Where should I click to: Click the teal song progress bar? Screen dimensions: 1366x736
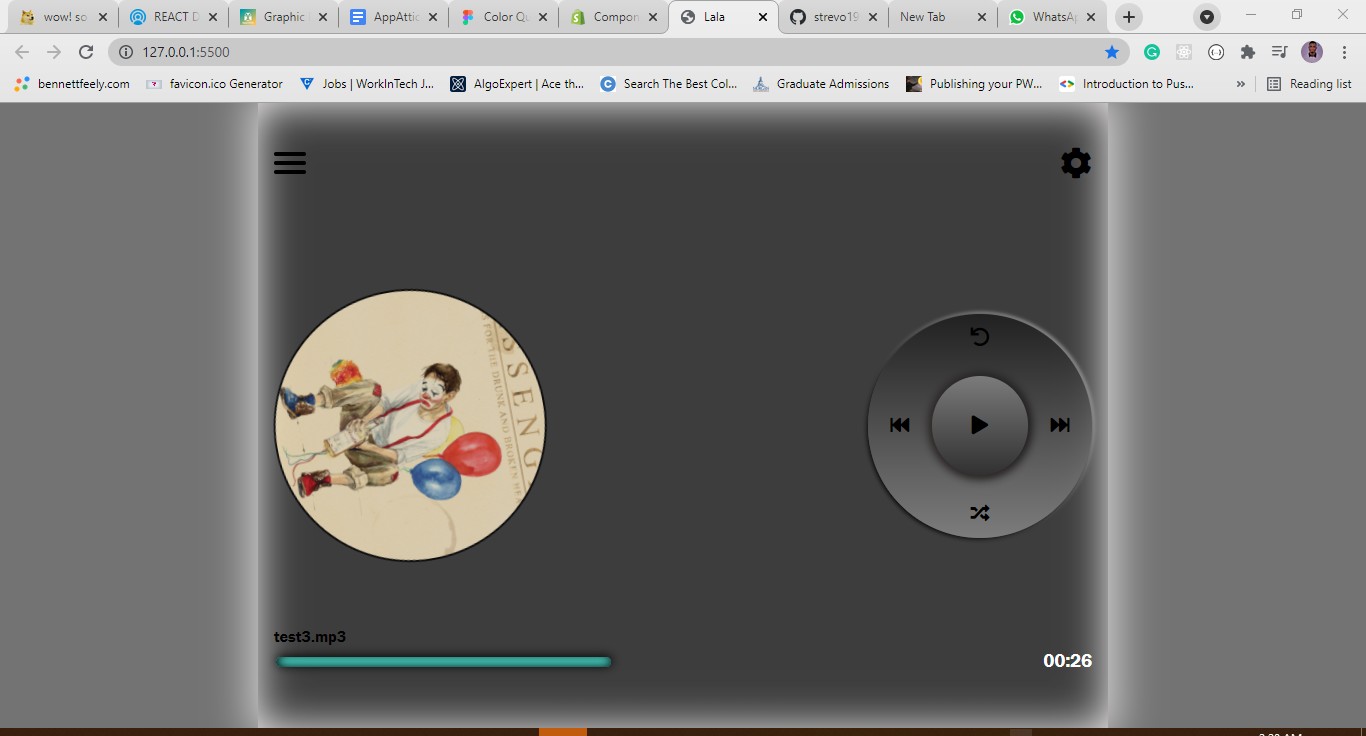(x=444, y=661)
